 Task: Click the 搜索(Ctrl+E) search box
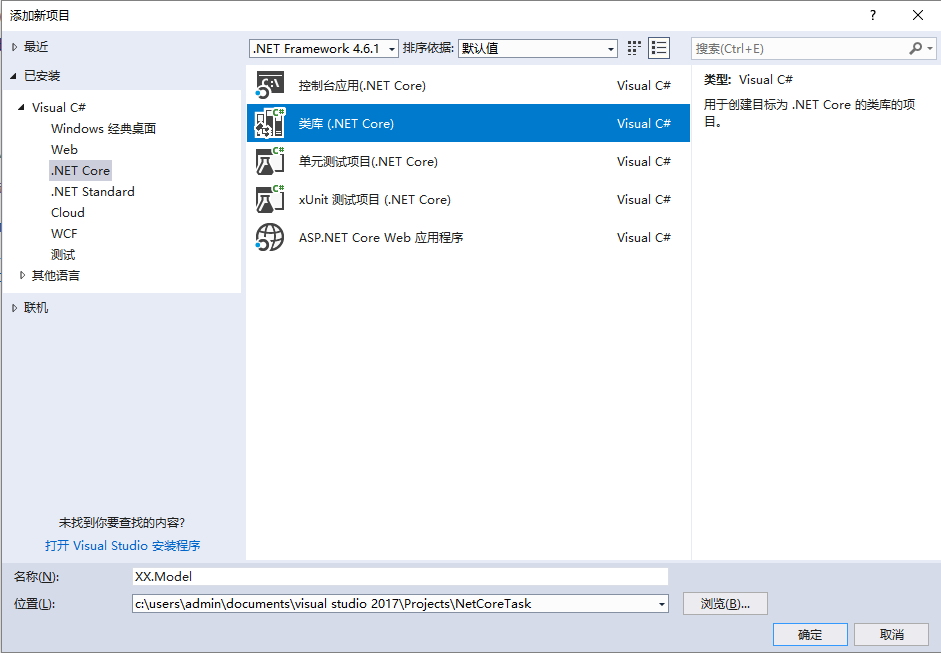point(800,48)
